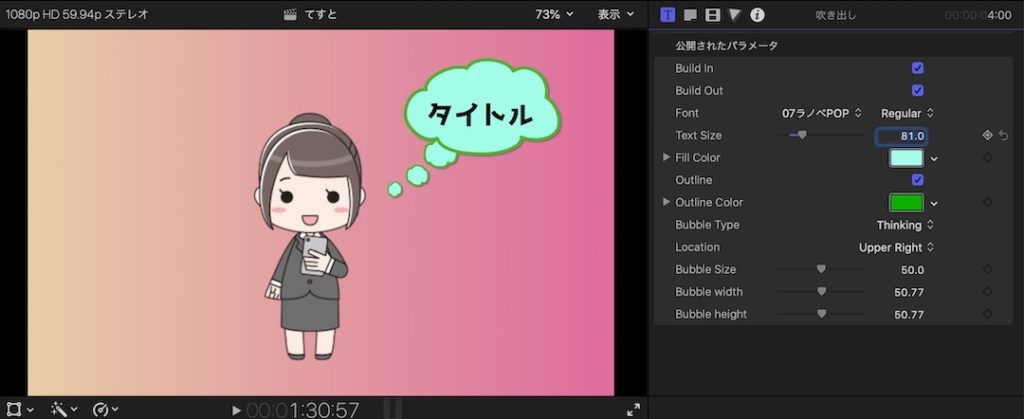Screen dimensions: 1024x419
Task: Click the green Outline Color swatch
Action: [x=906, y=202]
